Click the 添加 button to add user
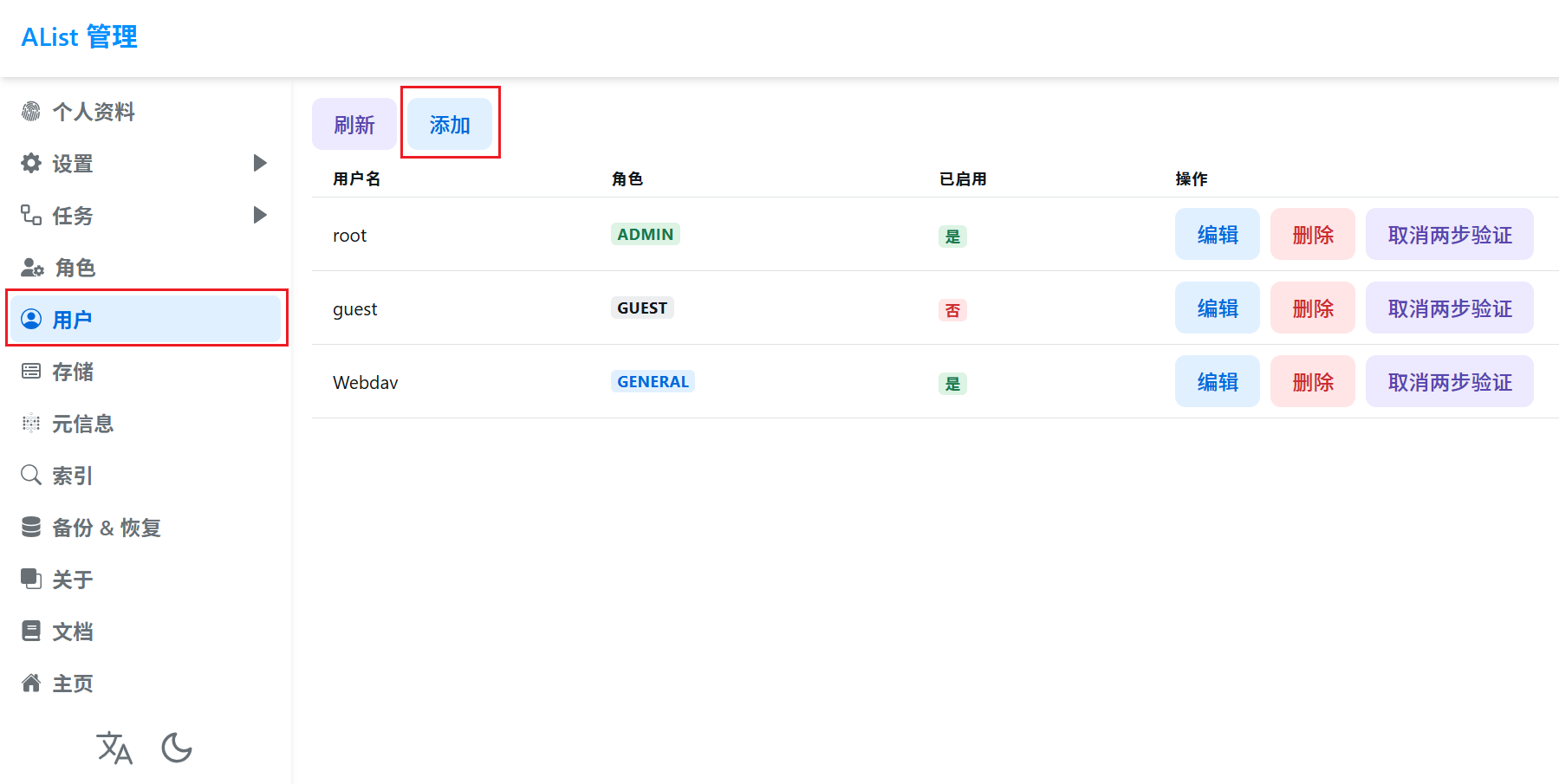 [x=450, y=124]
